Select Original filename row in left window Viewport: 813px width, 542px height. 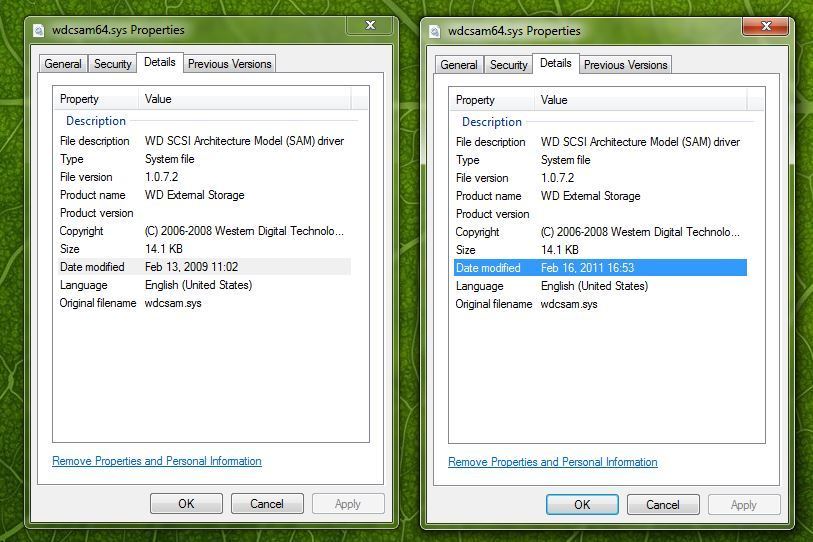[x=204, y=303]
